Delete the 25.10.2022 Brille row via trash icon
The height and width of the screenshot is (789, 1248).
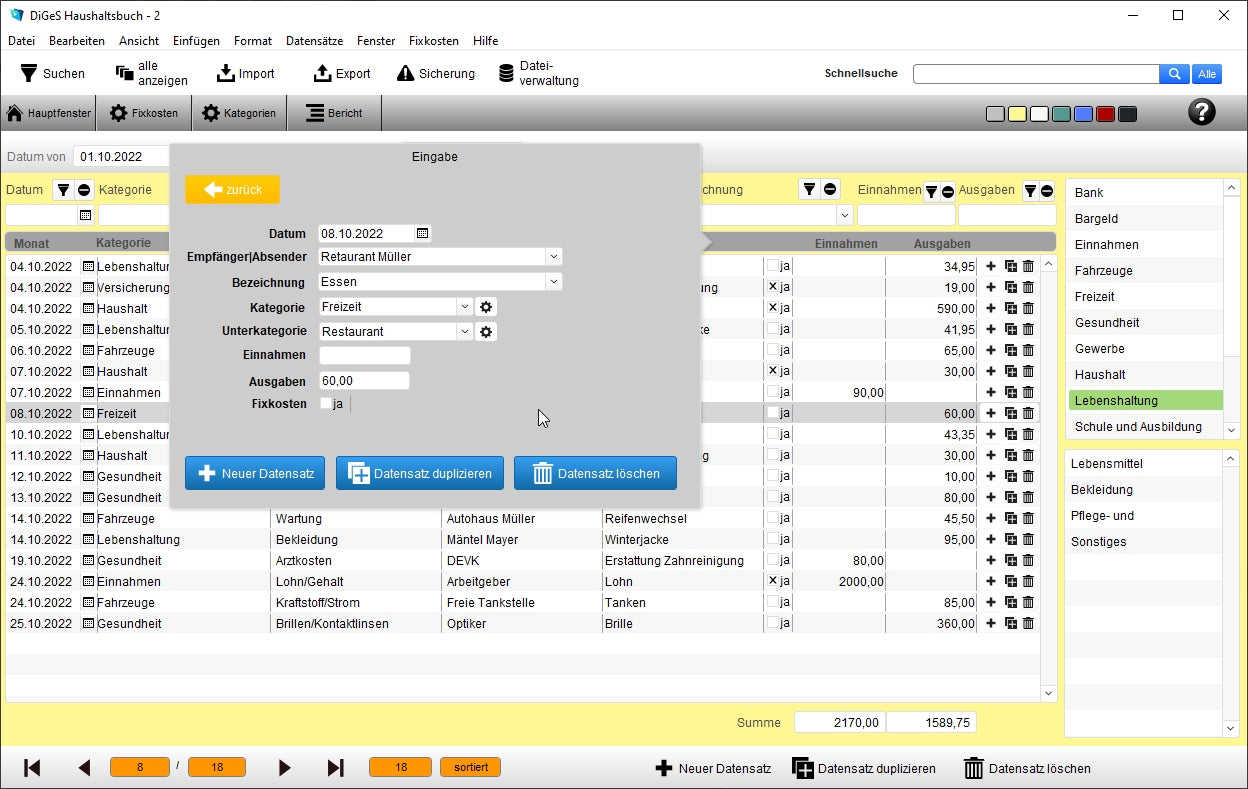[1028, 624]
